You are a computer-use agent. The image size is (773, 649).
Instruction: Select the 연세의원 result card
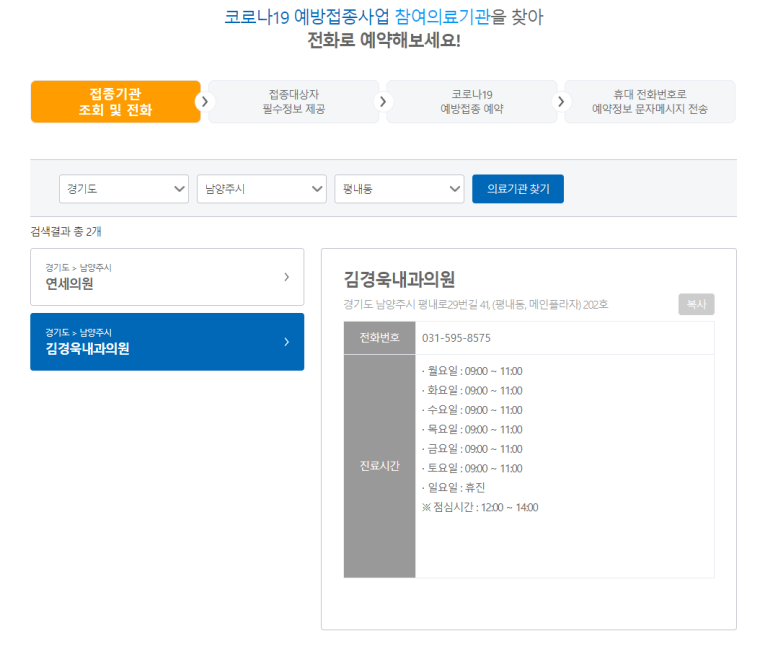pyautogui.click(x=167, y=277)
